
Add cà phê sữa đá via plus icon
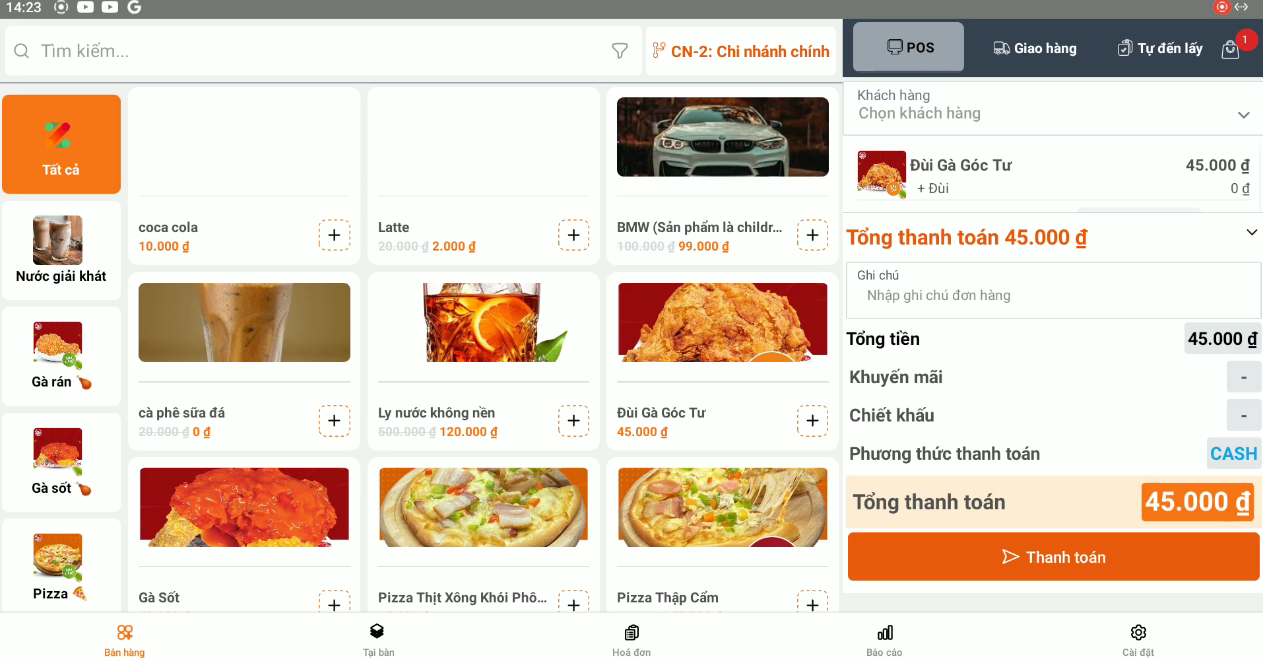click(334, 421)
